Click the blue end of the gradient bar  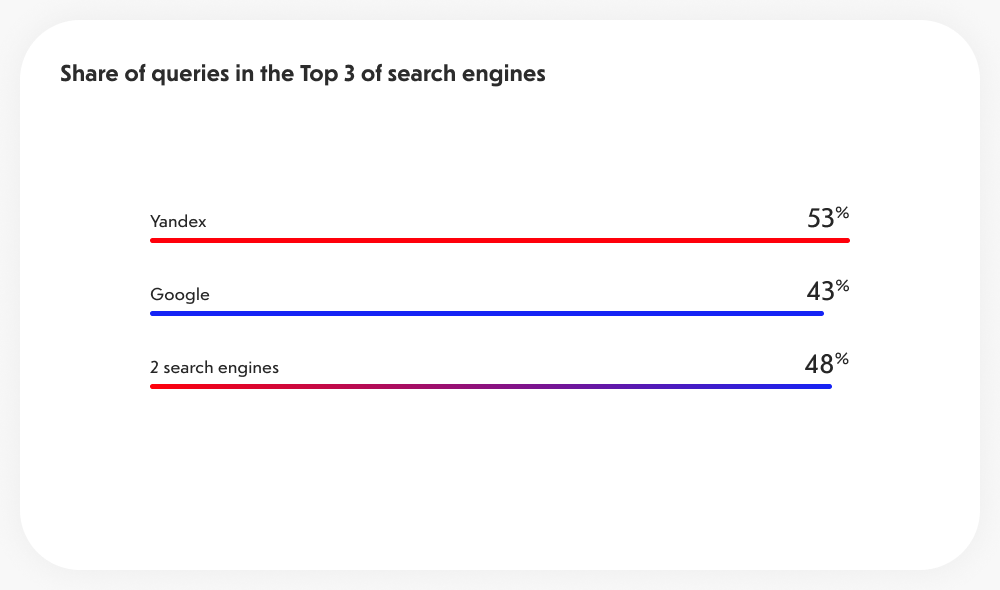[824, 386]
